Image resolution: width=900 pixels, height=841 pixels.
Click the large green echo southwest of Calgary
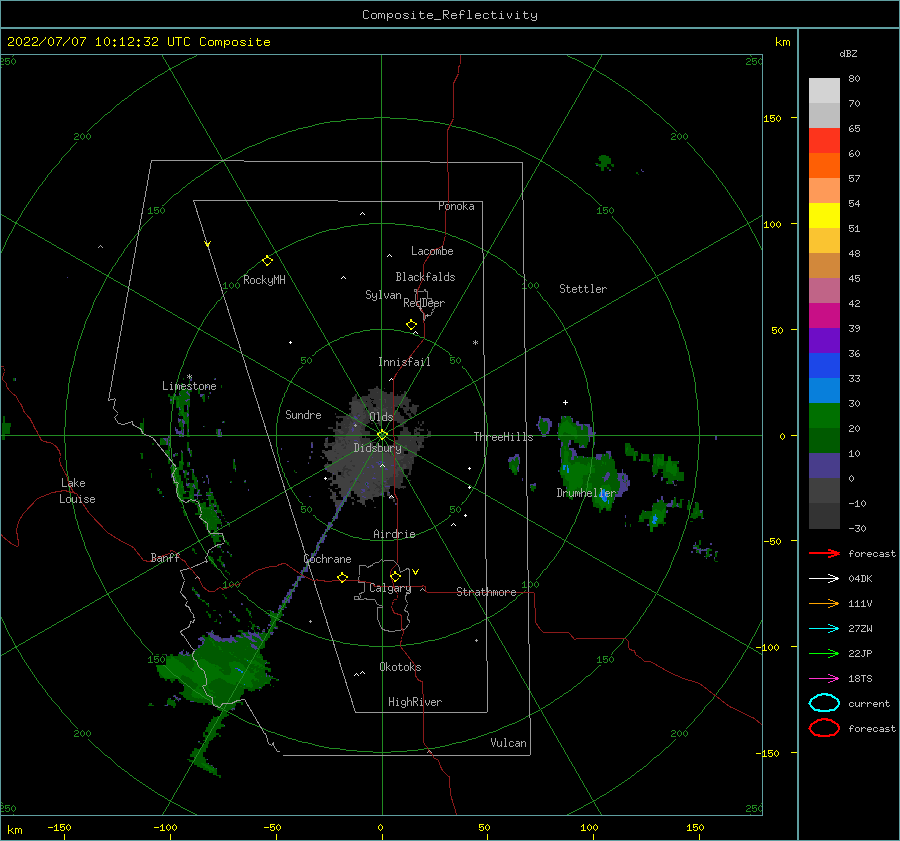point(218,669)
